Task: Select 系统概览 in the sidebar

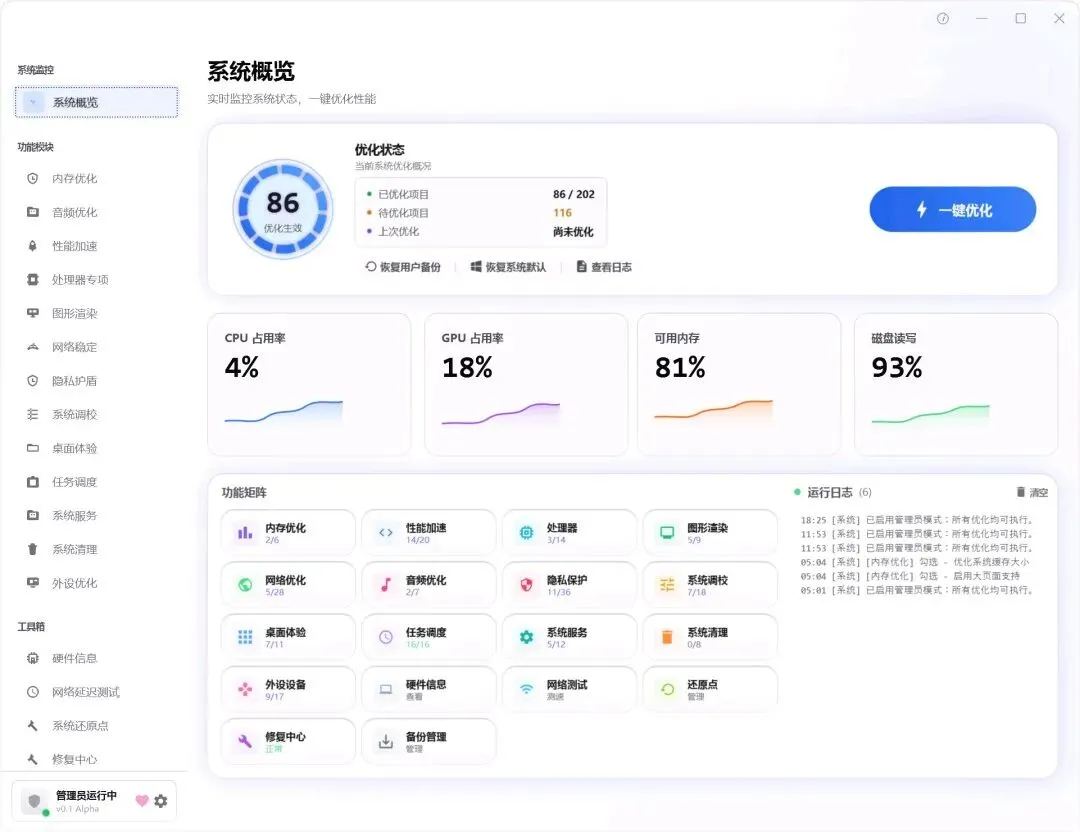Action: [x=96, y=103]
